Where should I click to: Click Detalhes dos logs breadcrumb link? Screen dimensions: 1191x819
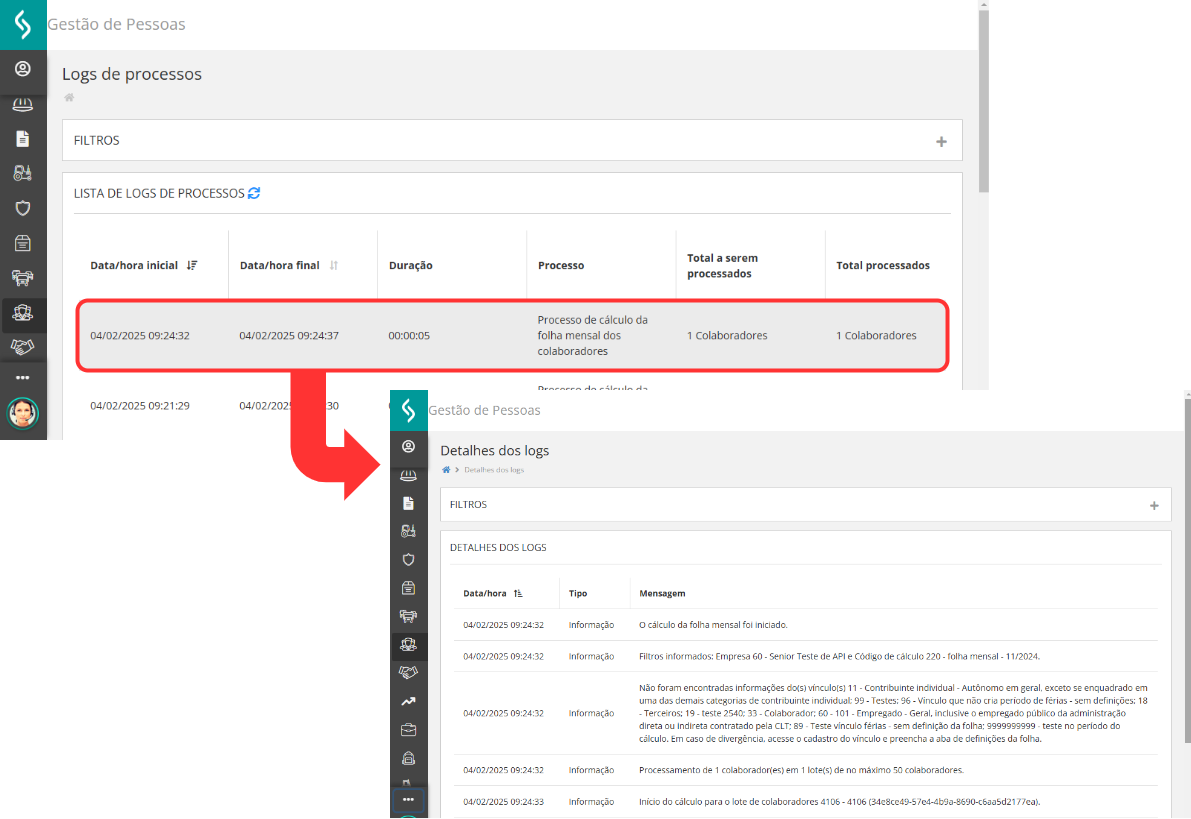pos(494,470)
